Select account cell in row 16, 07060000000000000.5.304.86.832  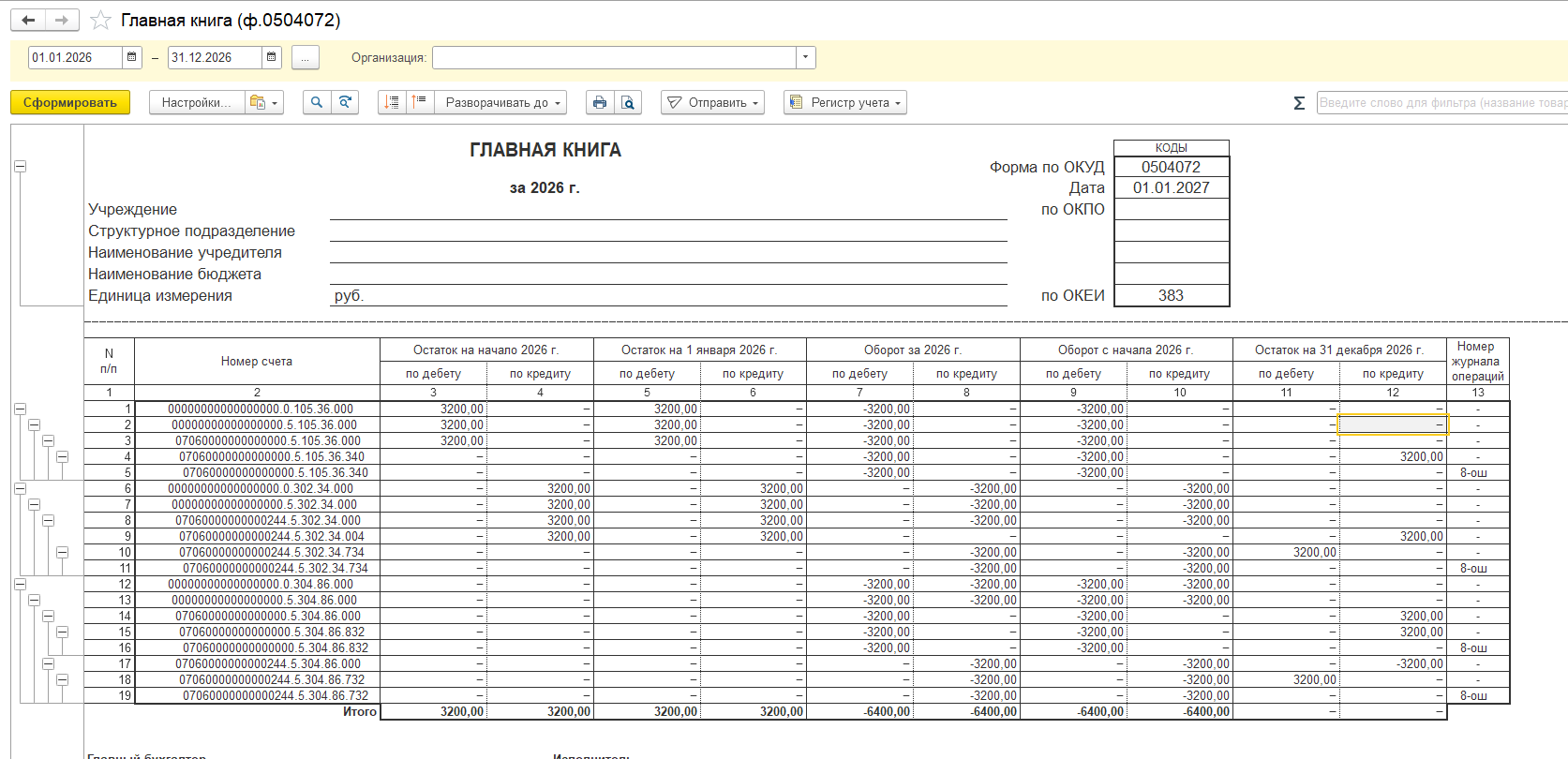258,647
